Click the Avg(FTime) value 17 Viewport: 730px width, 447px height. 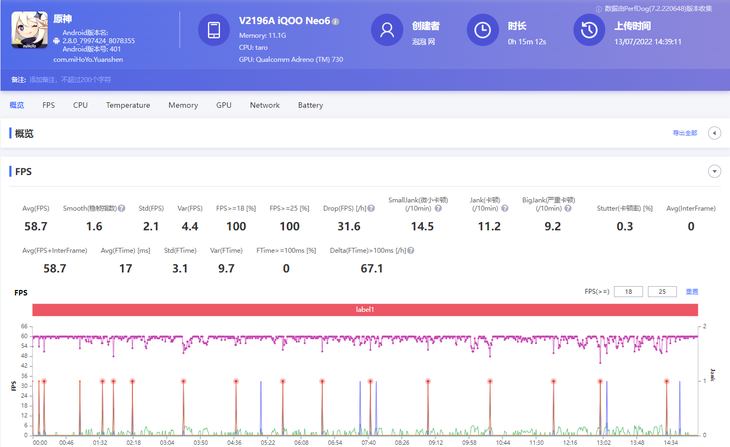click(126, 269)
